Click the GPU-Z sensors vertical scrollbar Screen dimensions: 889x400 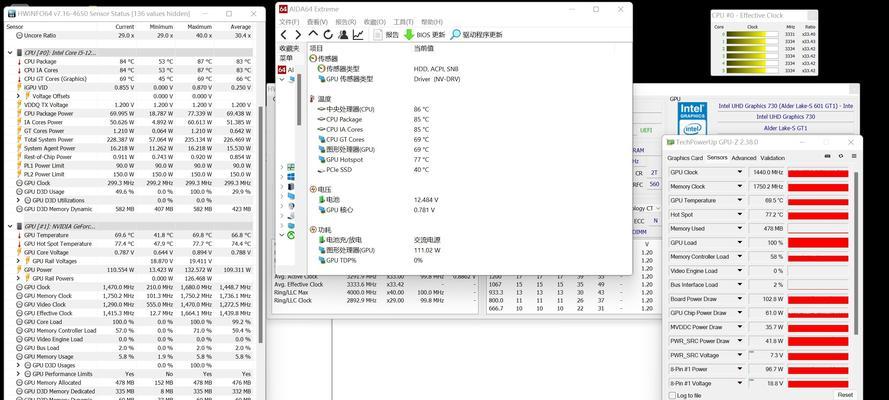[856, 252]
